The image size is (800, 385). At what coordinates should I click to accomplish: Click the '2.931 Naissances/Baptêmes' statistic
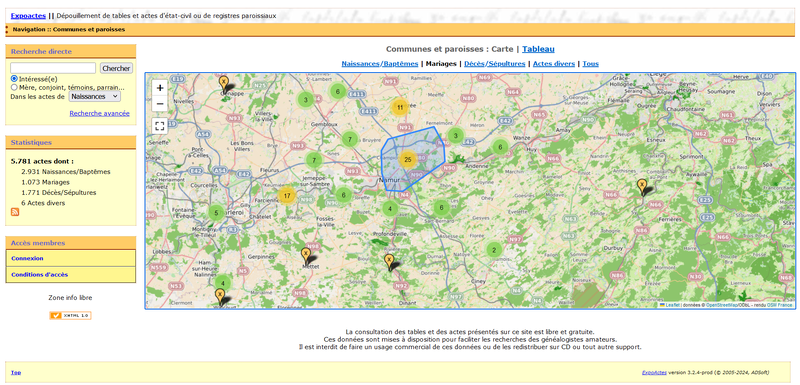[66, 172]
